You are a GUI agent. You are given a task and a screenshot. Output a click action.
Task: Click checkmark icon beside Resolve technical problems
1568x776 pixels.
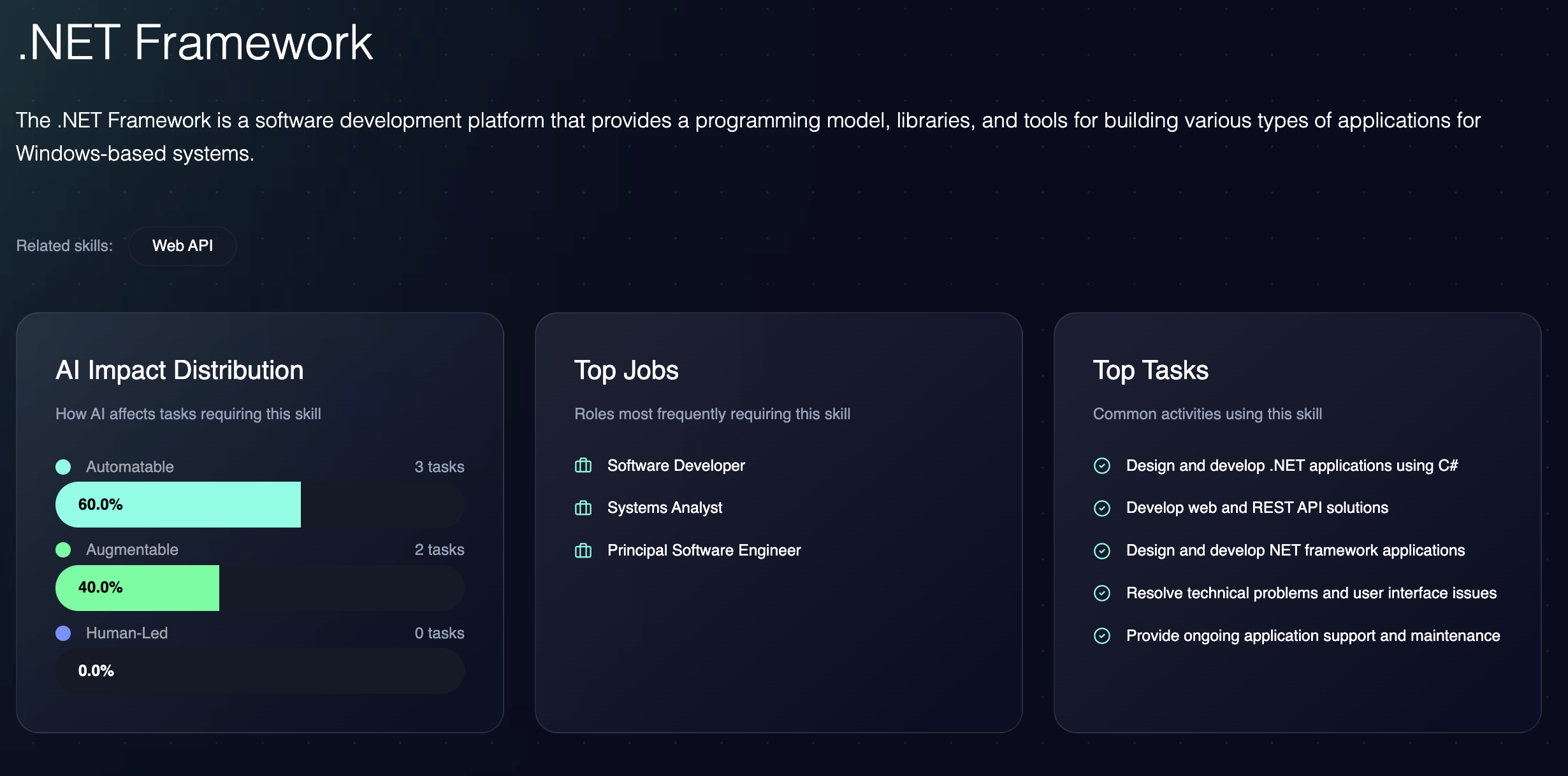pyautogui.click(x=1101, y=593)
